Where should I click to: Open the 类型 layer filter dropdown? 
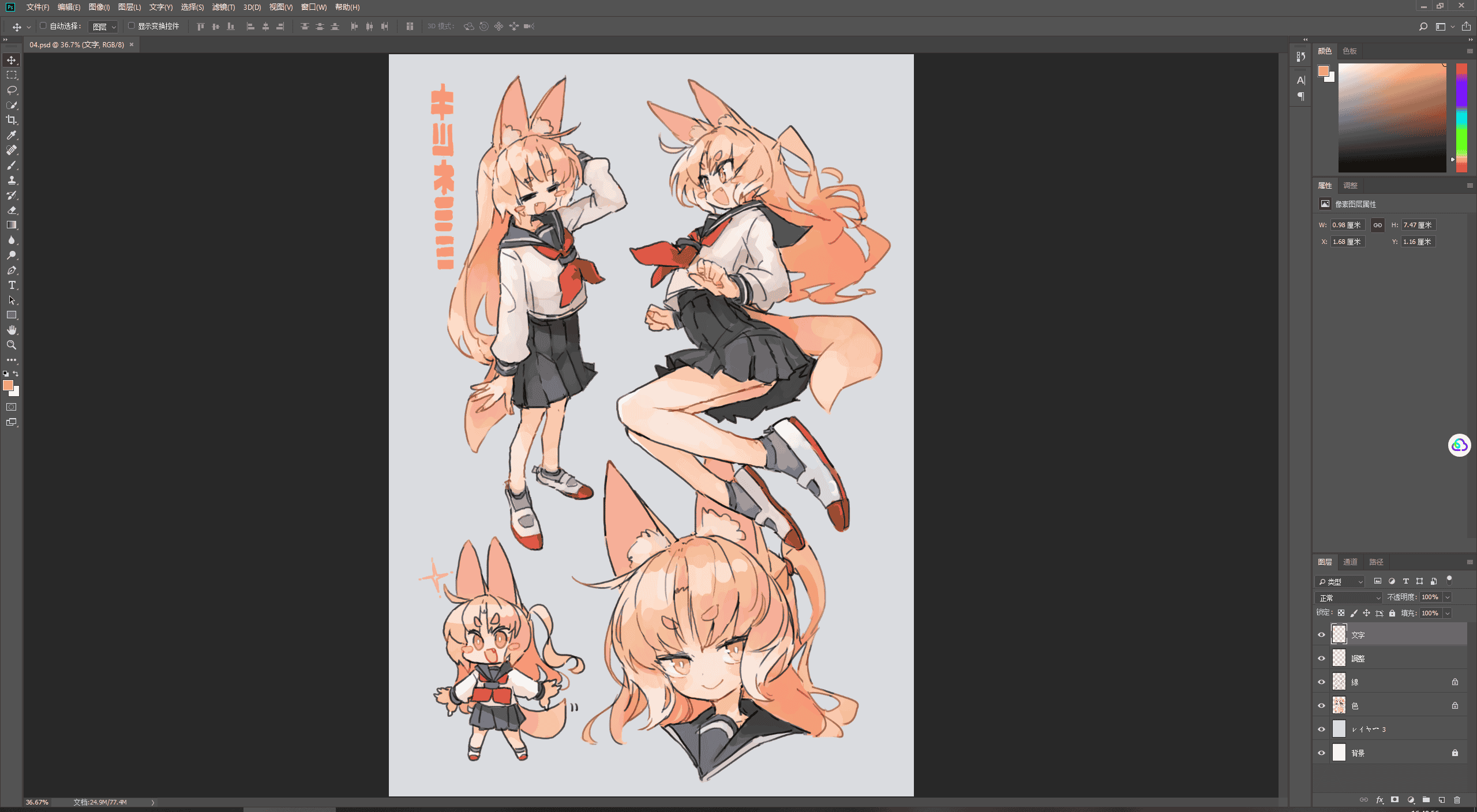pos(1340,581)
